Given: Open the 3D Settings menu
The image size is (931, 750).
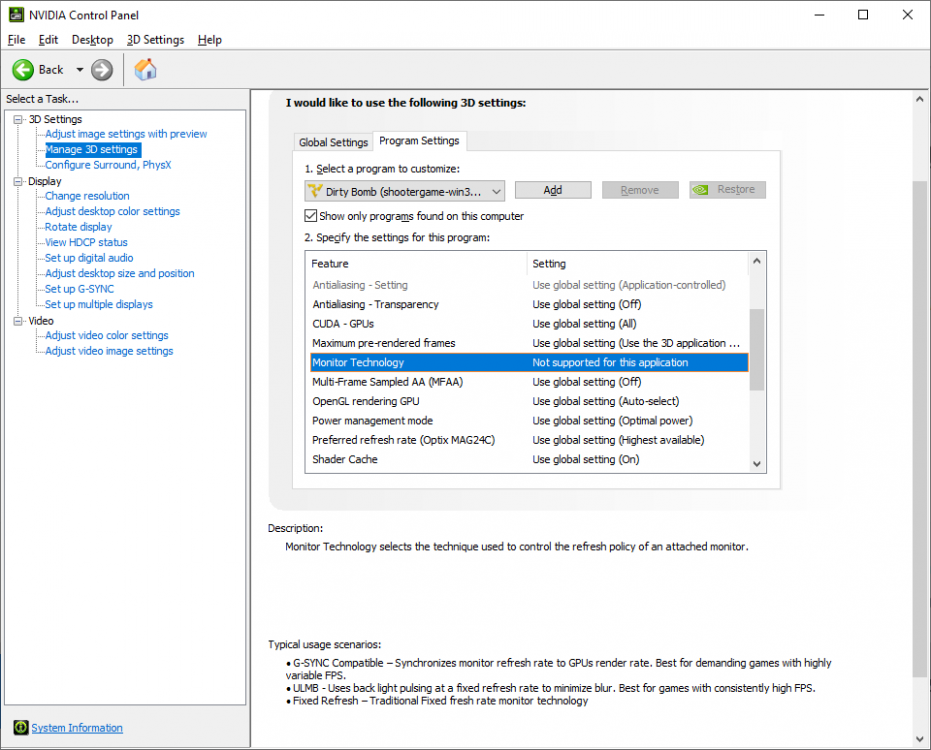Looking at the screenshot, I should click(x=156, y=40).
